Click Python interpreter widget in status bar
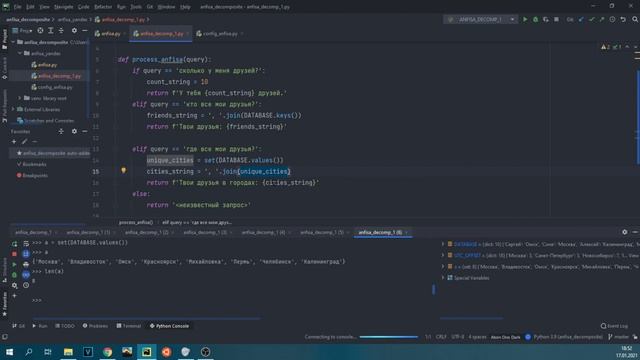640x360 pixels. tap(568, 337)
